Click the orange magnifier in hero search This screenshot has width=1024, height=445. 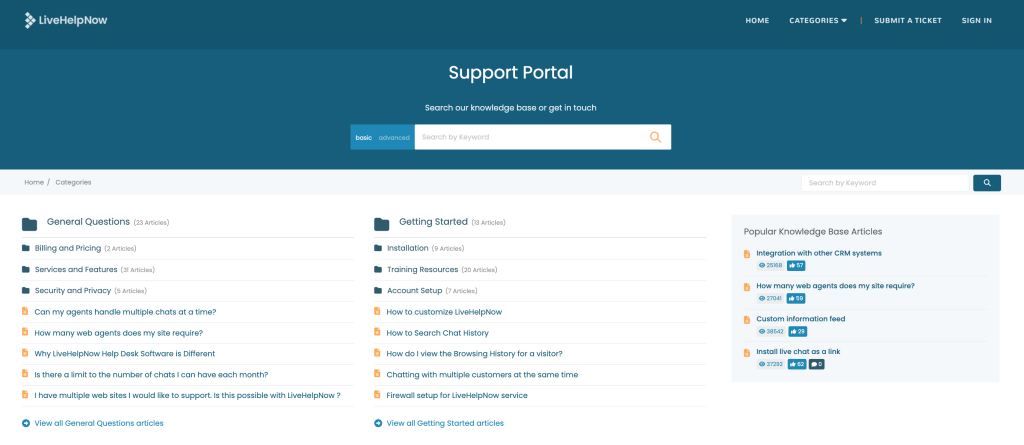point(656,137)
